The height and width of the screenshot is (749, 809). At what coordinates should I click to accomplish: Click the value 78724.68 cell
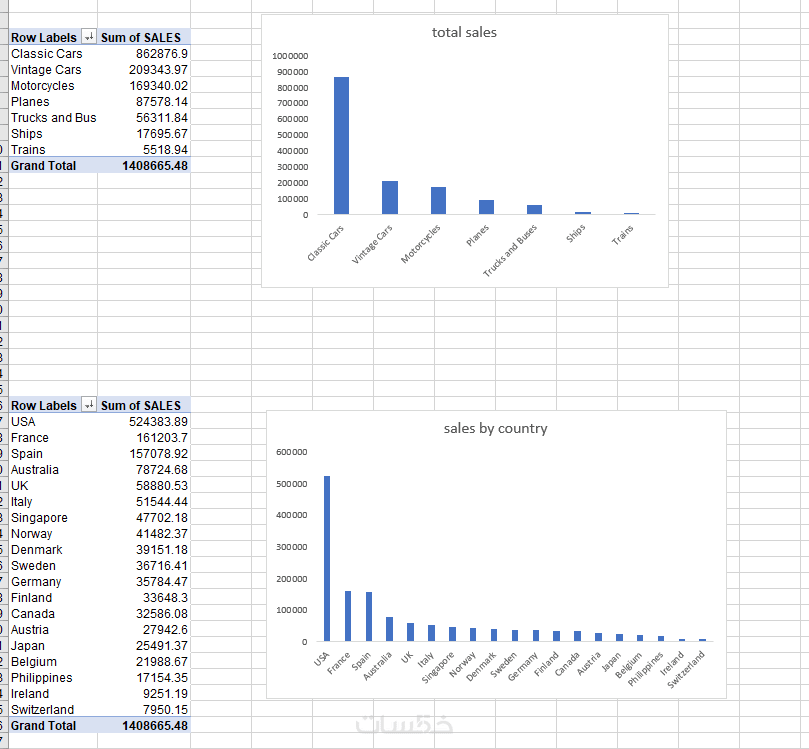[144, 469]
